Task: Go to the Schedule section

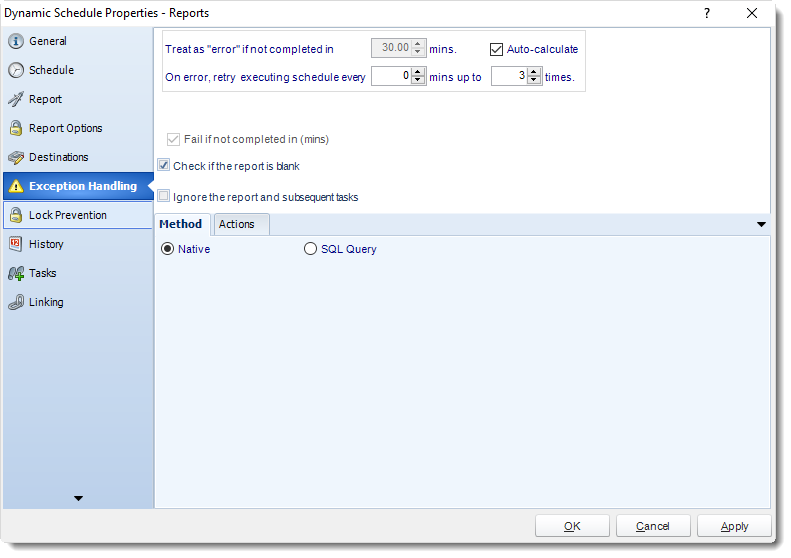Action: [78, 70]
